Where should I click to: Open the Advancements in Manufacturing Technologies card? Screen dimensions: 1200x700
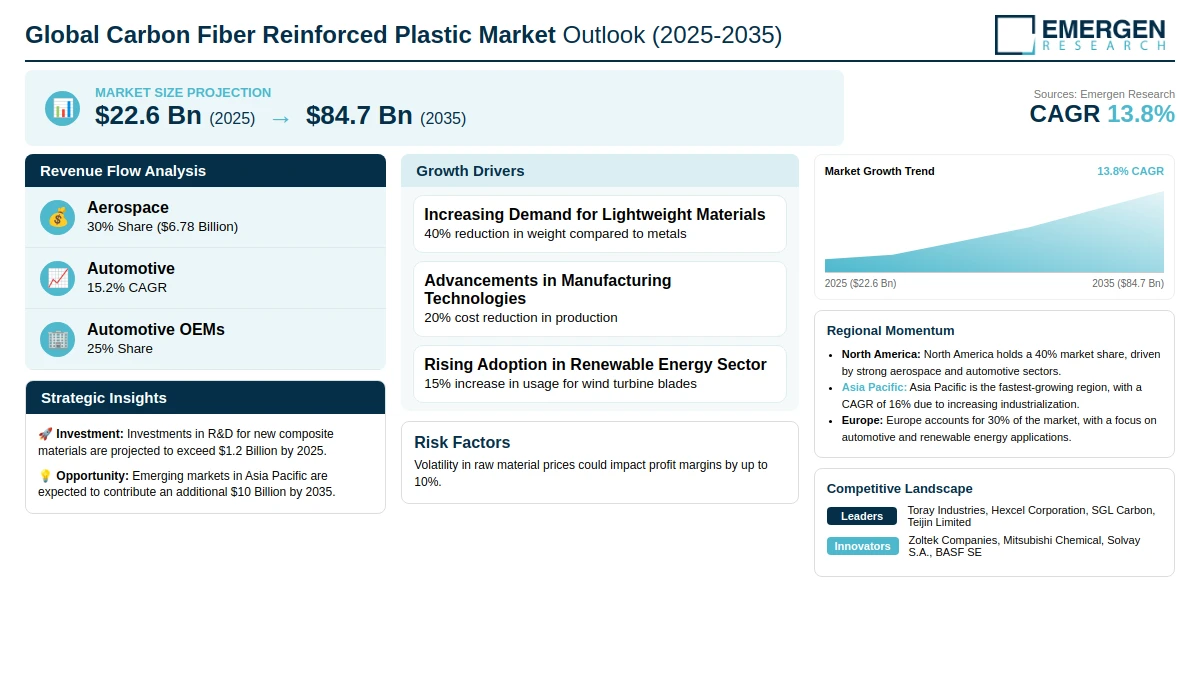click(599, 299)
